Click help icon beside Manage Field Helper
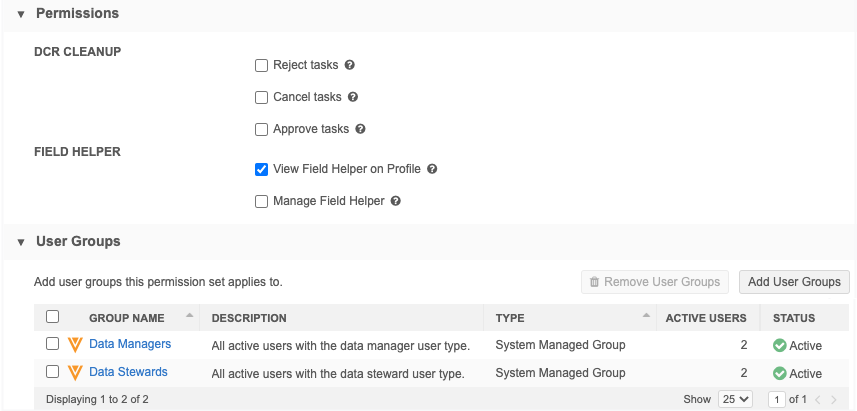The image size is (857, 411). point(396,201)
